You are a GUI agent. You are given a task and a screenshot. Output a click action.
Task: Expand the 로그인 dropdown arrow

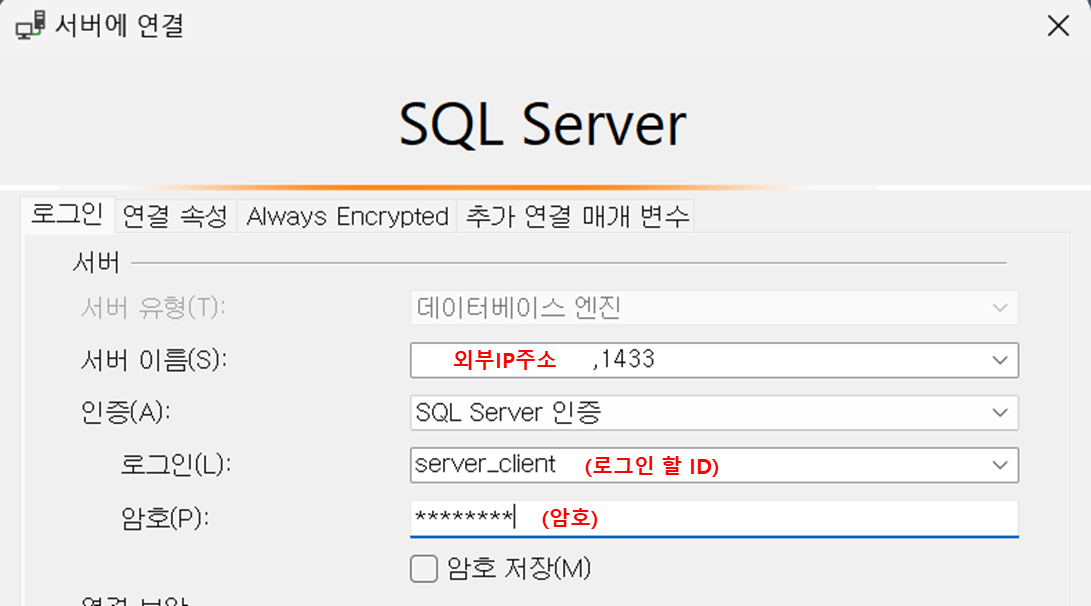point(1000,465)
